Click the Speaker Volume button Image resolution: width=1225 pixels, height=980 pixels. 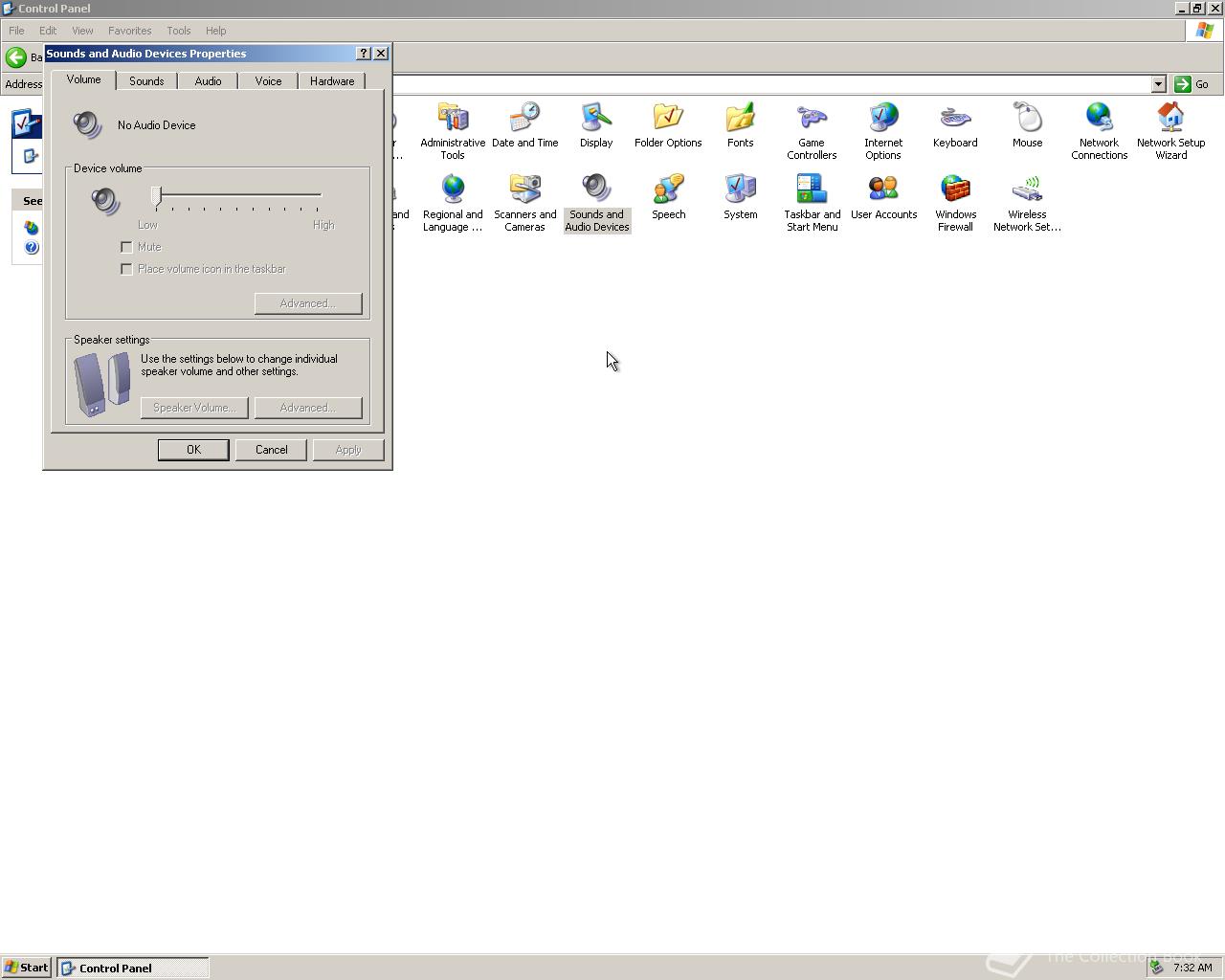tap(194, 408)
